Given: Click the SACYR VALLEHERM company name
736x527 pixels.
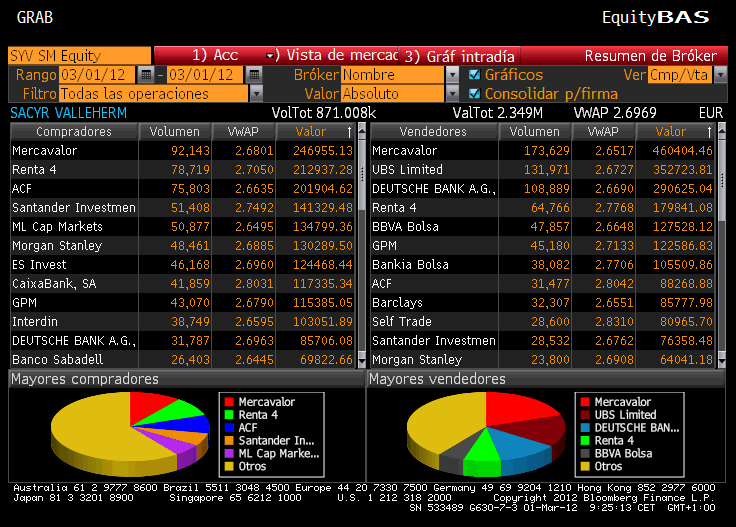Looking at the screenshot, I should point(69,113).
